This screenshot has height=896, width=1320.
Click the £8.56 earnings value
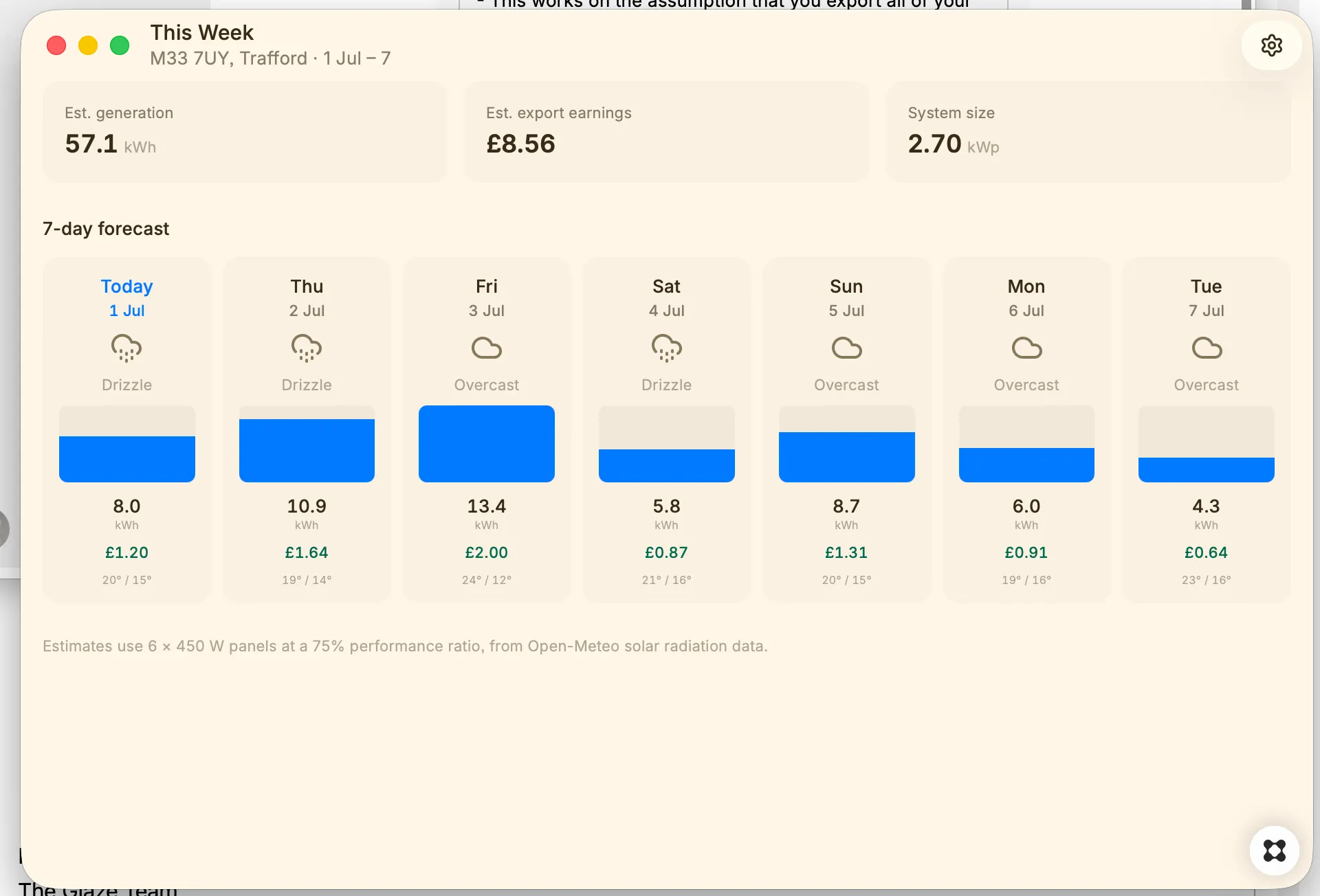(x=520, y=144)
